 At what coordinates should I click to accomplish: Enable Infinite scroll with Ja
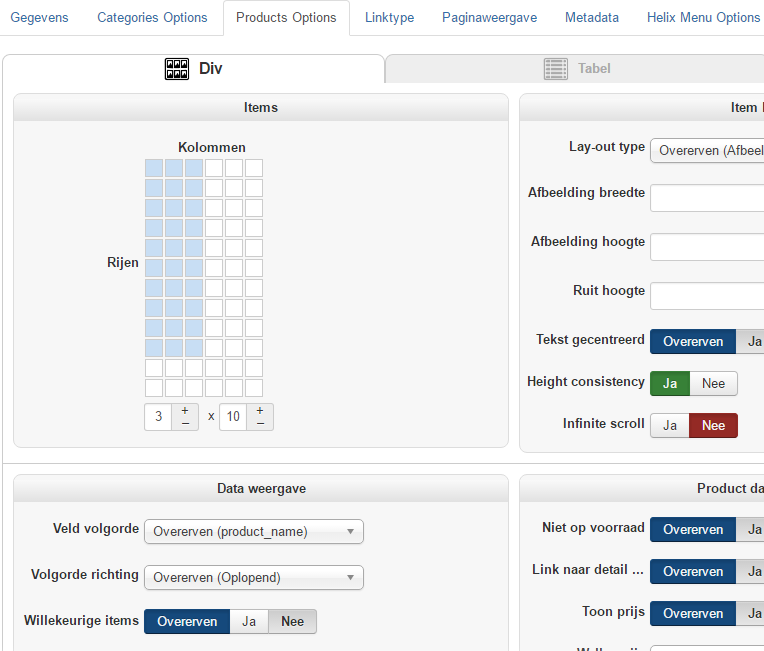(x=670, y=425)
